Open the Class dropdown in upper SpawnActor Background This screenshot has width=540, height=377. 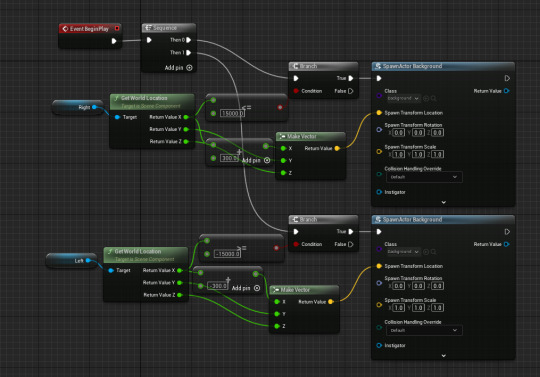403,98
